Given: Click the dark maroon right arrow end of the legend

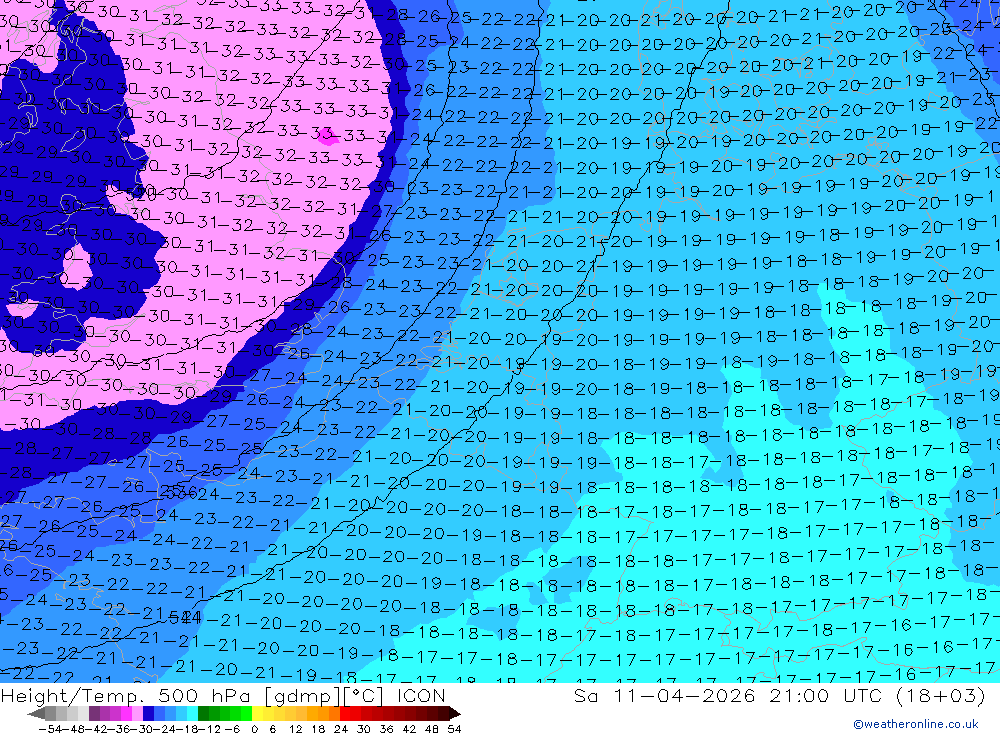Looking at the screenshot, I should pyautogui.click(x=455, y=713).
